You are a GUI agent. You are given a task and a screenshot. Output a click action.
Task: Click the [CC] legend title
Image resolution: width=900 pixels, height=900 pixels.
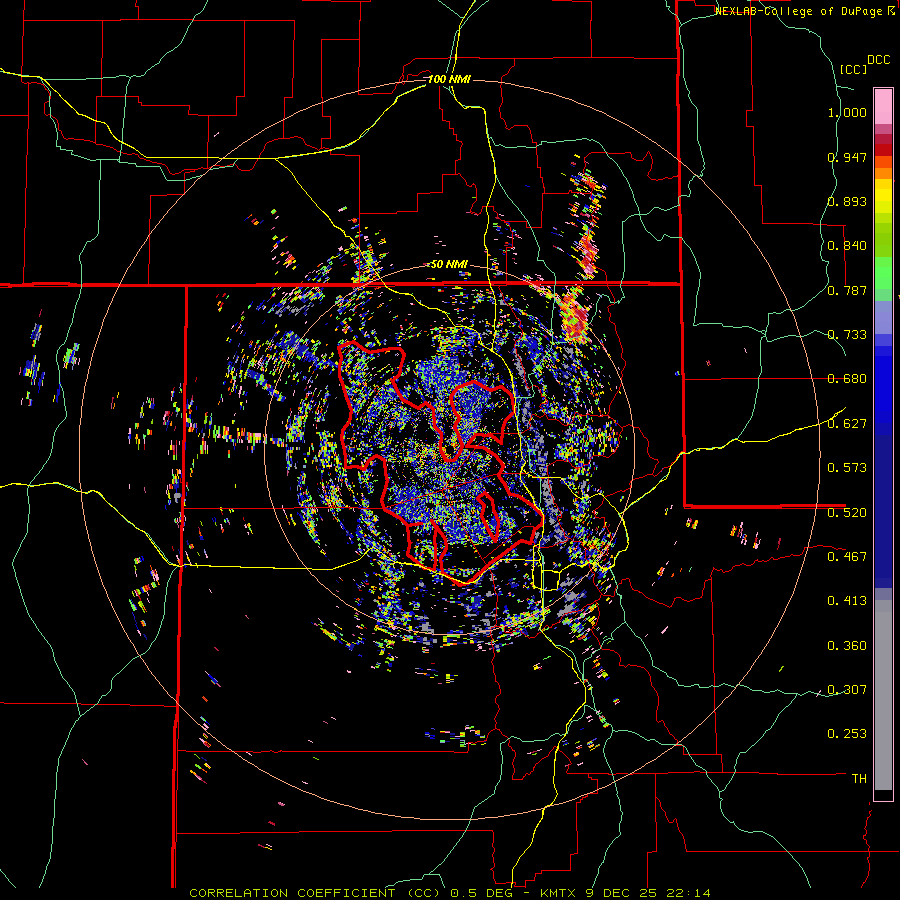pos(853,69)
